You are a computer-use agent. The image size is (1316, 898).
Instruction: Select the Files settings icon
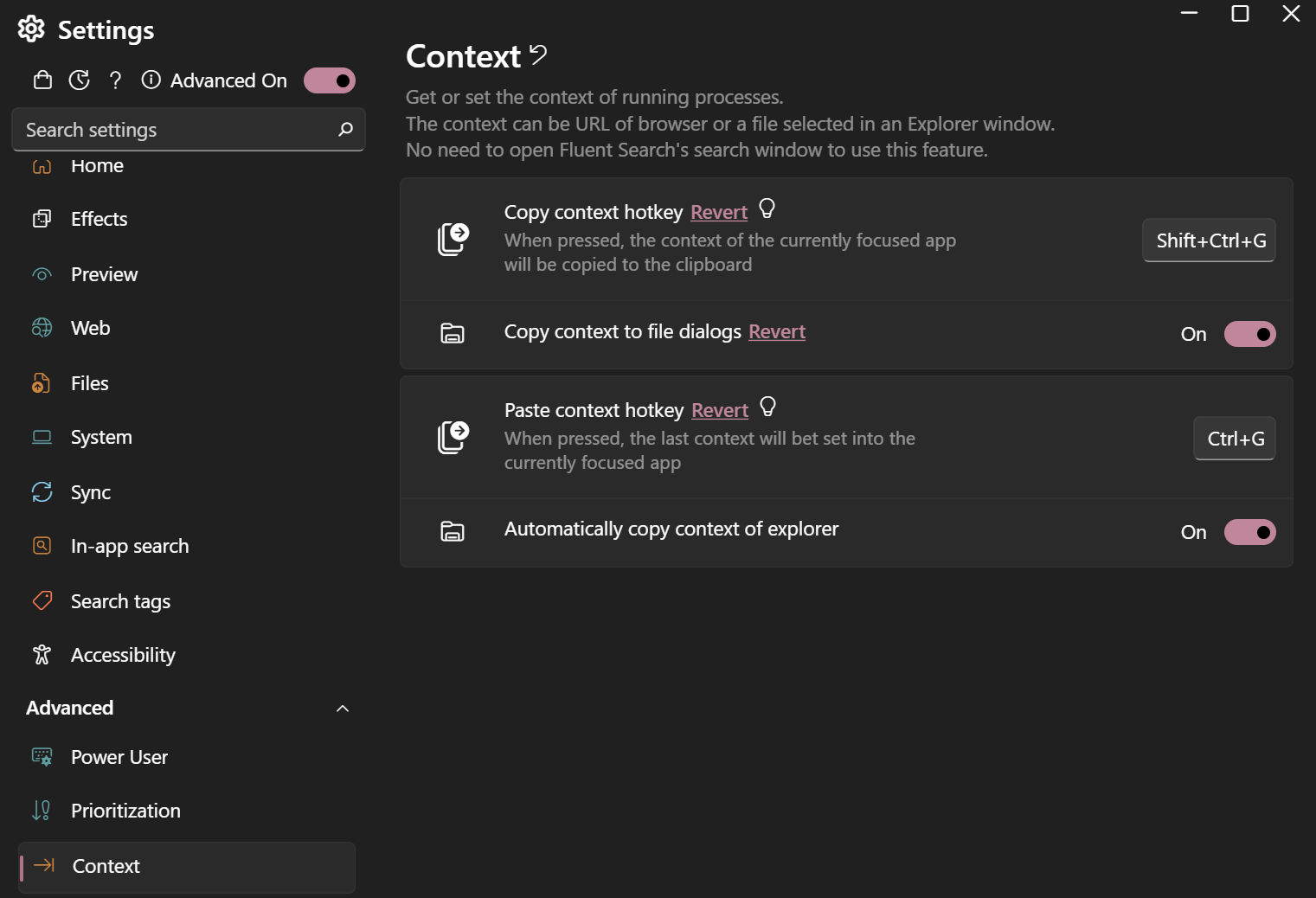42,382
